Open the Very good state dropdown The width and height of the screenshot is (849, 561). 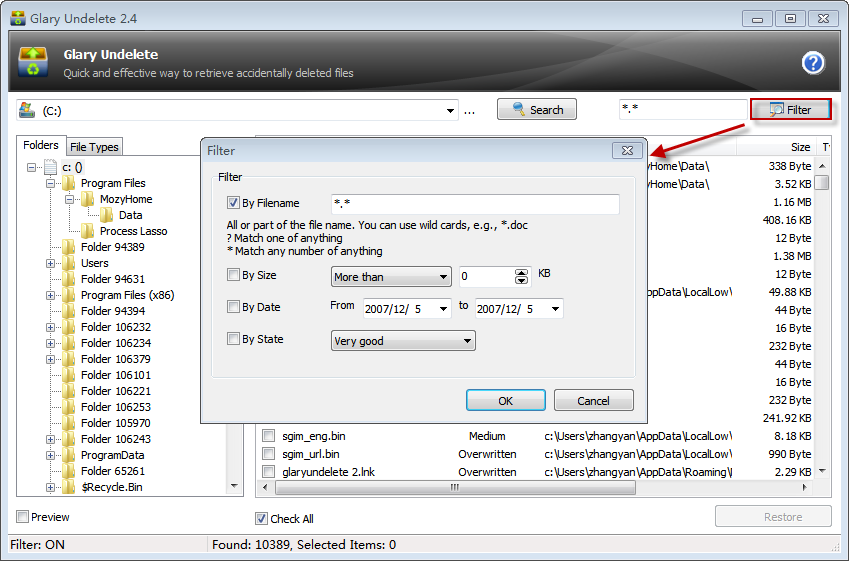[x=403, y=341]
